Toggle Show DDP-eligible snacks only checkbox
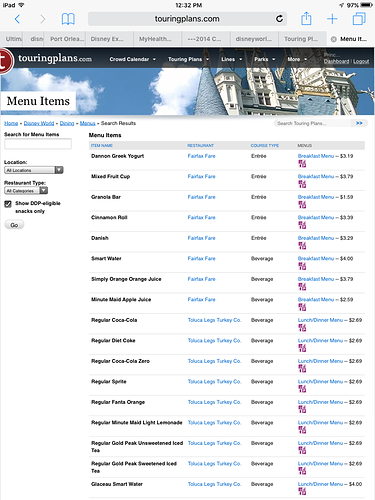375x500 pixels. click(8, 204)
